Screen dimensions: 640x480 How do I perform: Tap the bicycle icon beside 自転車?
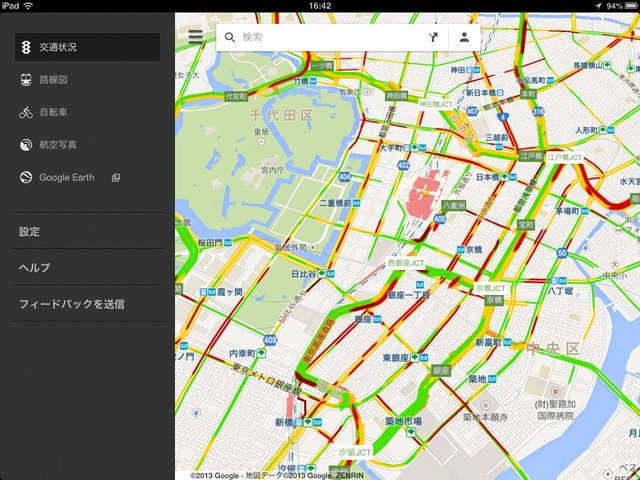click(26, 112)
